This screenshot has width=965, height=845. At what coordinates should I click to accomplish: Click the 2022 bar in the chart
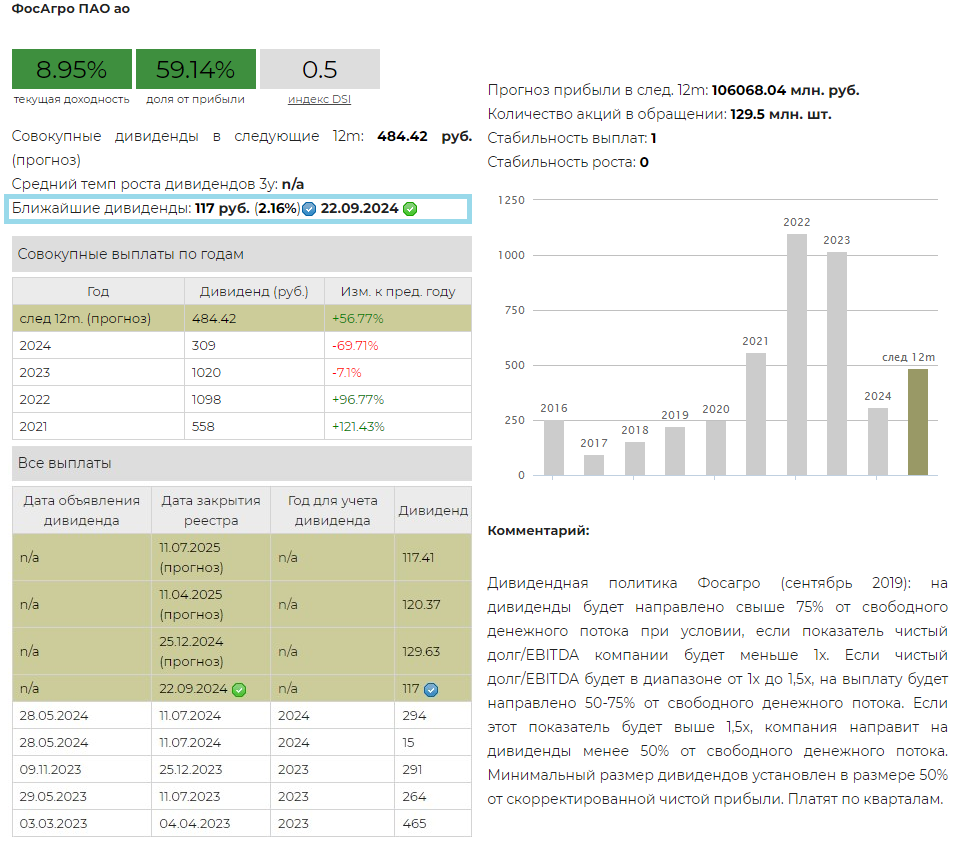797,354
